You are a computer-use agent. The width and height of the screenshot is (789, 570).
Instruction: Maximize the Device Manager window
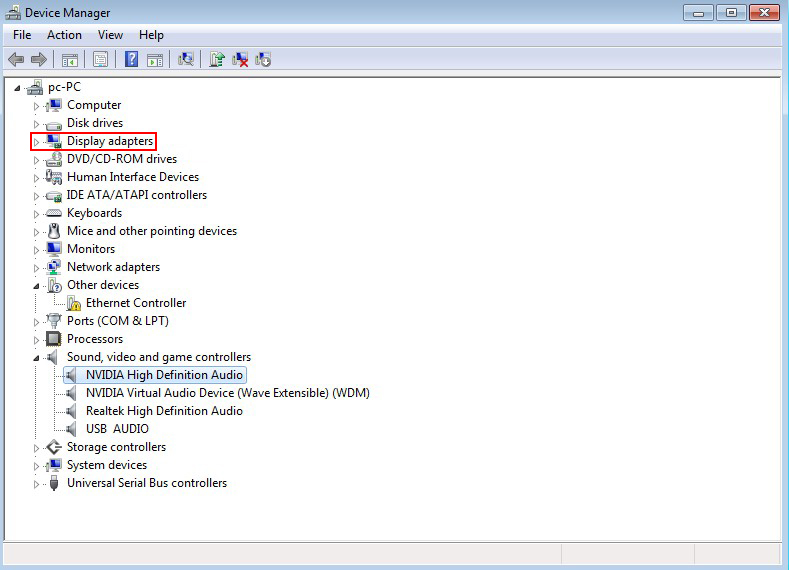click(x=731, y=13)
